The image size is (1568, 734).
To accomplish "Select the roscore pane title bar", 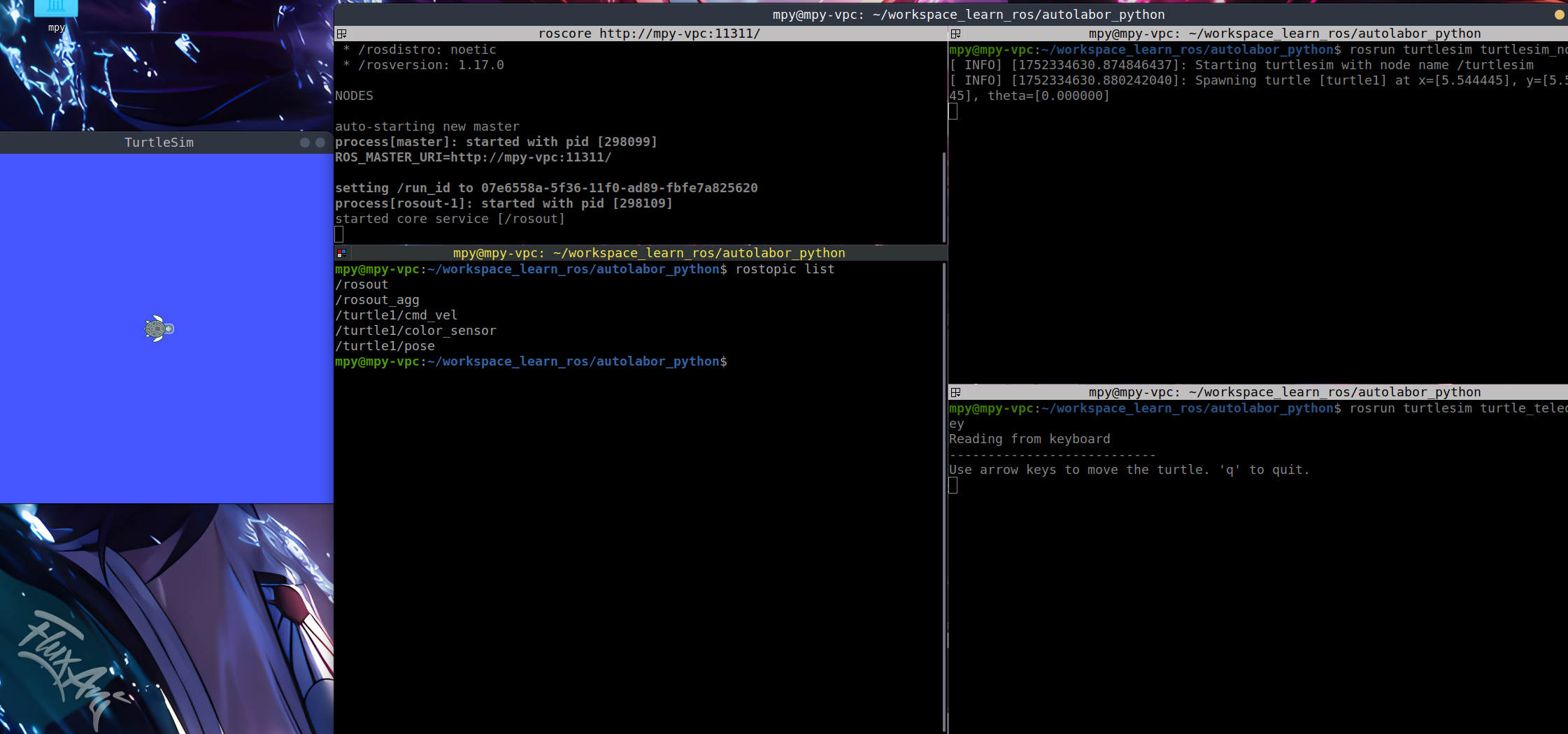I will pos(648,34).
